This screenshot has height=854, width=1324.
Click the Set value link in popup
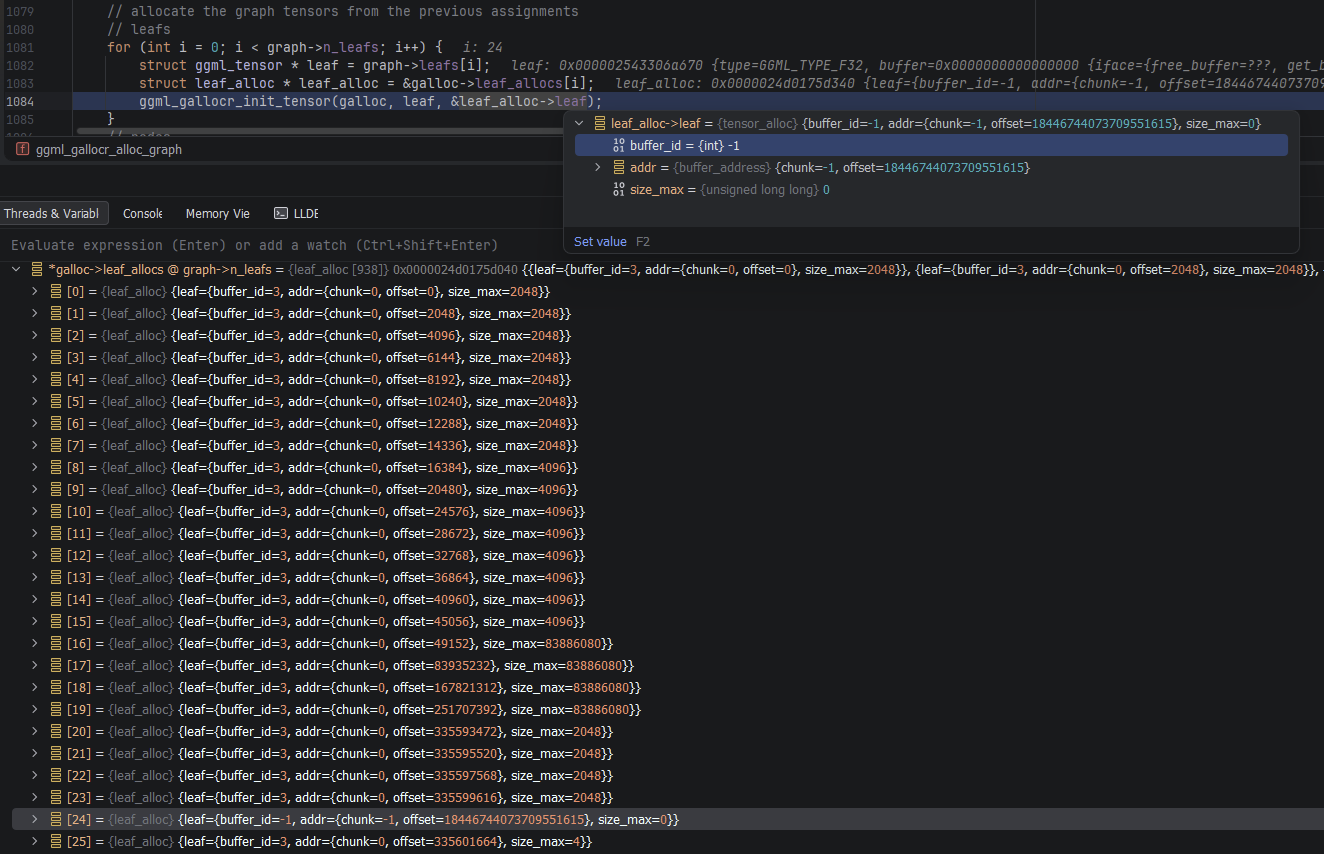pyautogui.click(x=600, y=241)
